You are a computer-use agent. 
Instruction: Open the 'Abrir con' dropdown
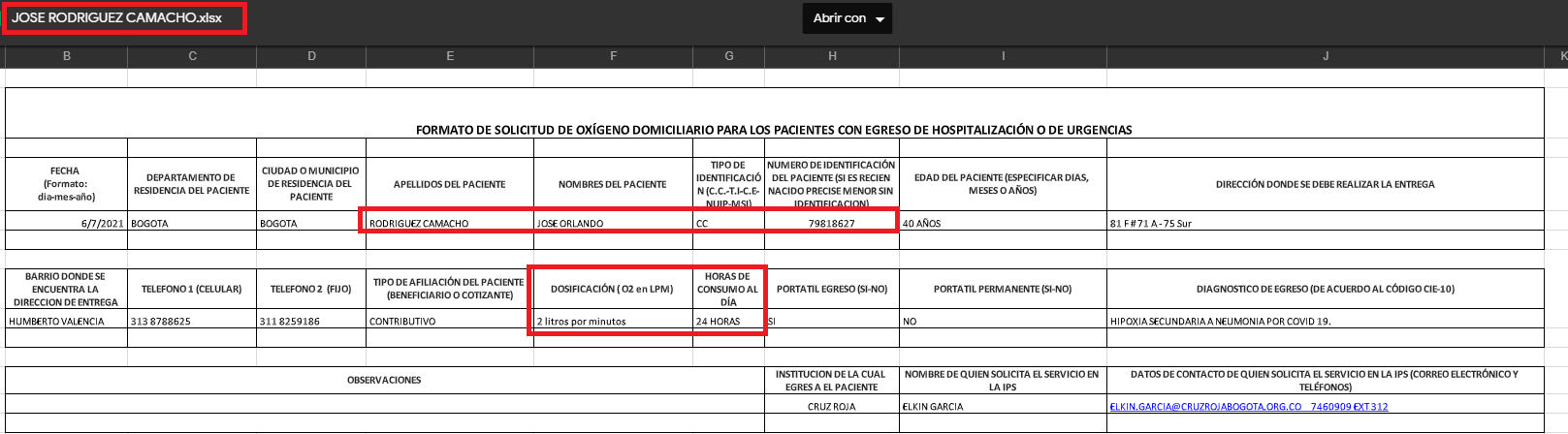pos(848,18)
